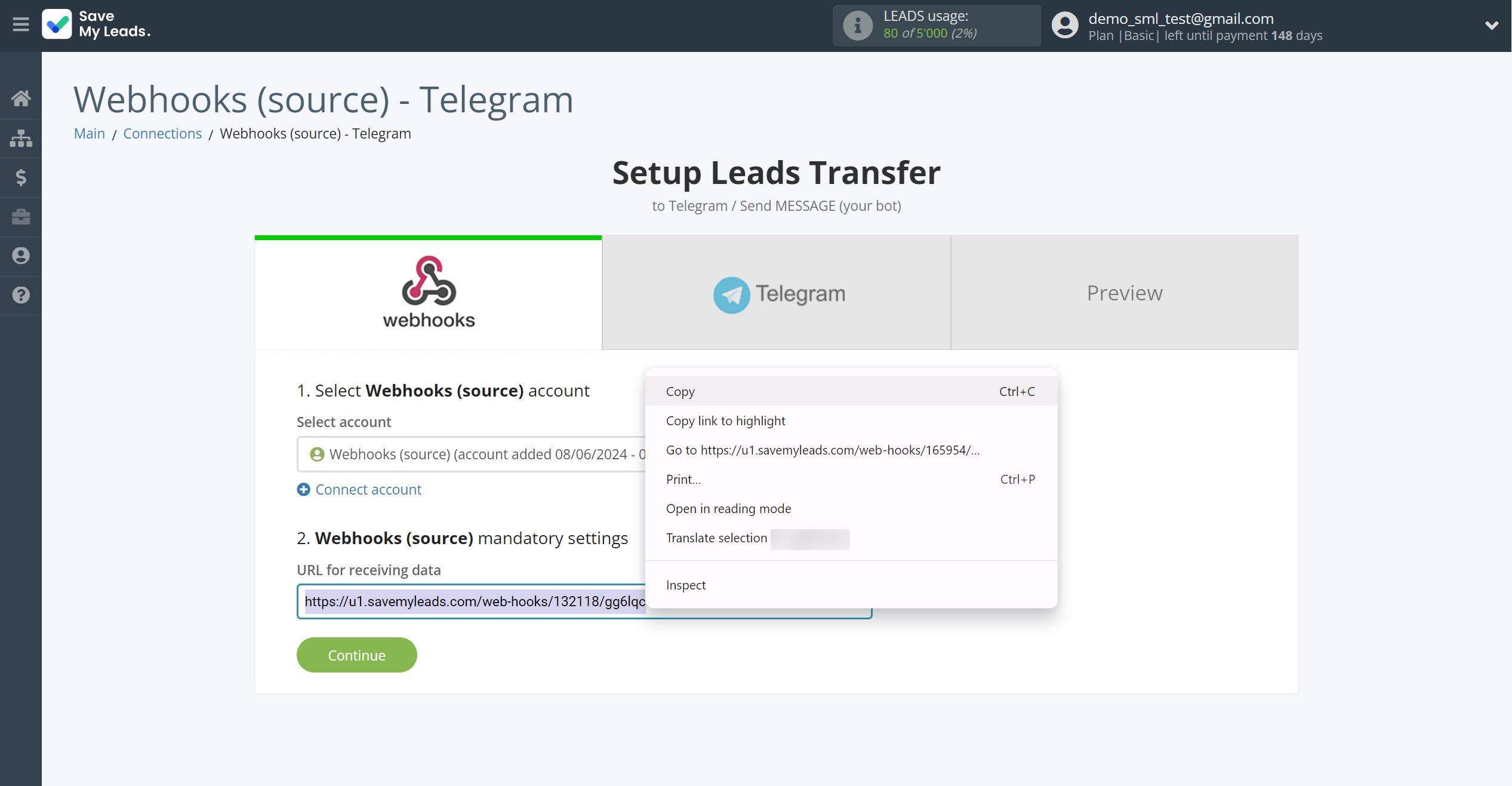Open the connections sitemap icon

[x=21, y=138]
